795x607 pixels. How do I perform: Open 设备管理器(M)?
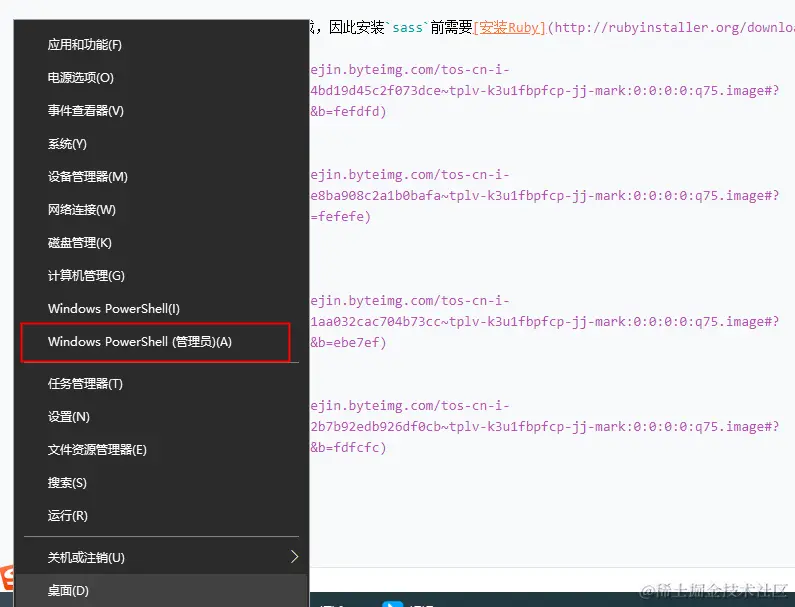point(161,177)
